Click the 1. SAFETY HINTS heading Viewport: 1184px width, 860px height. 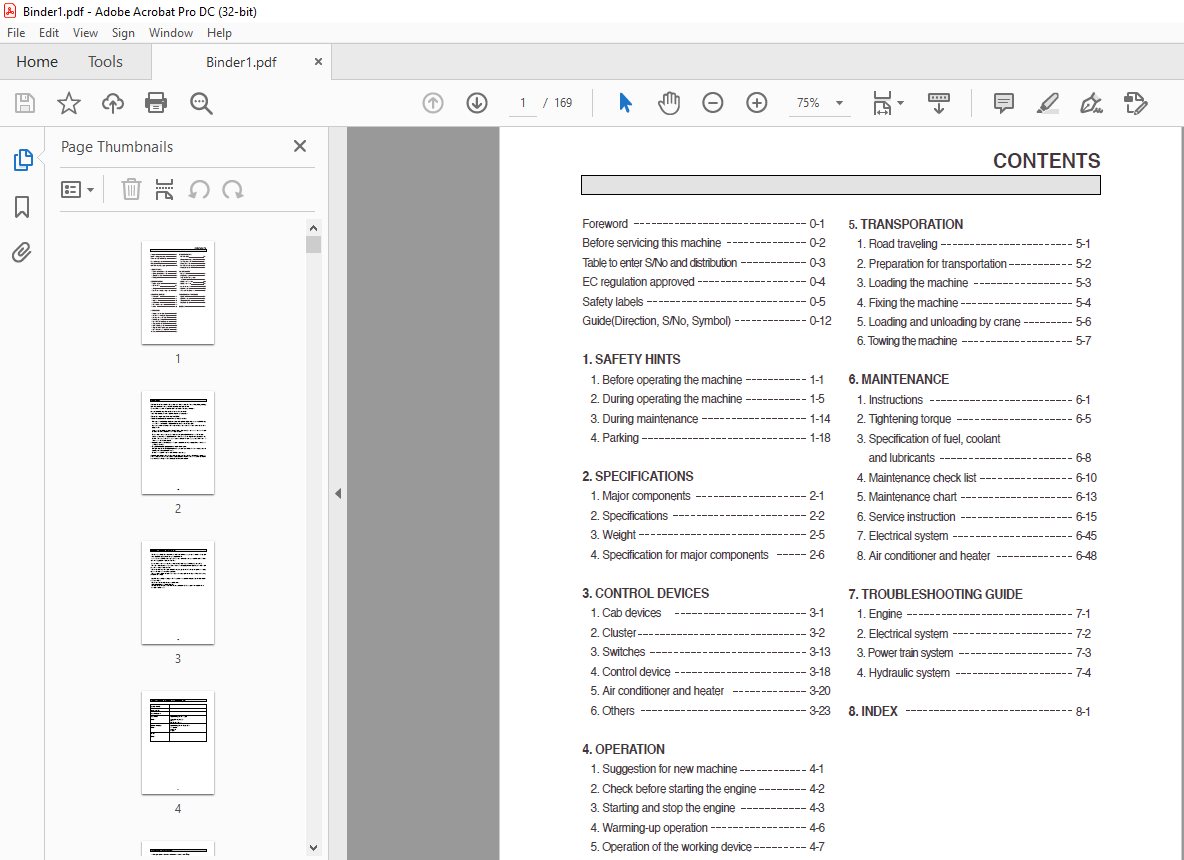(631, 359)
